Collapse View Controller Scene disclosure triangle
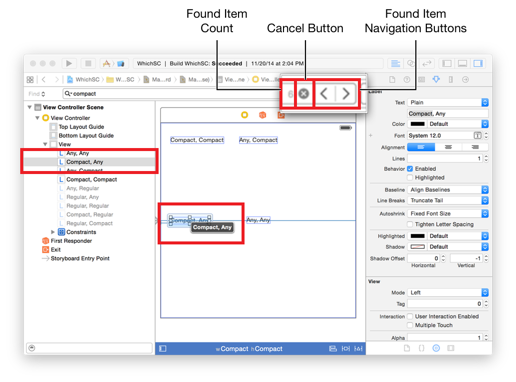Viewport: 516px width, 382px height. [x=30, y=107]
